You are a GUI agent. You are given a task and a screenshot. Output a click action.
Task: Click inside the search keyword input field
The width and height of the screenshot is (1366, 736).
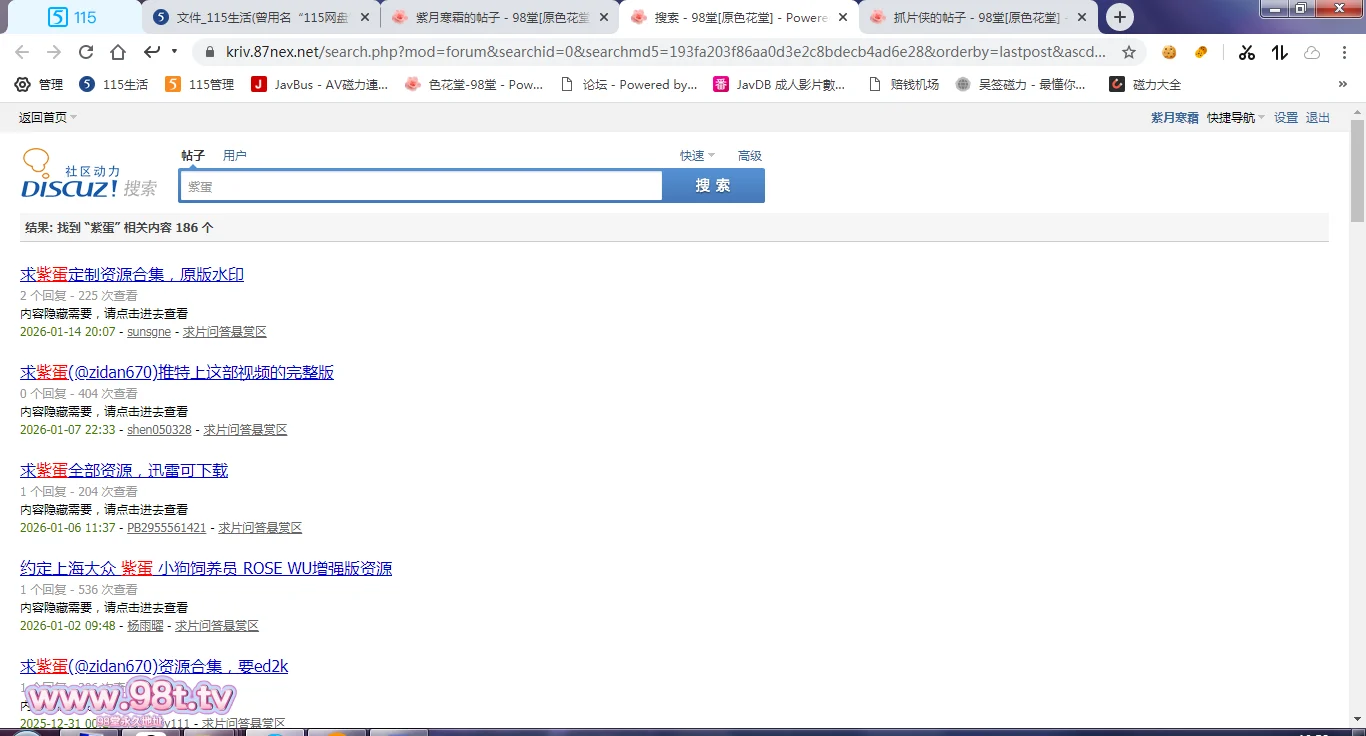[420, 186]
